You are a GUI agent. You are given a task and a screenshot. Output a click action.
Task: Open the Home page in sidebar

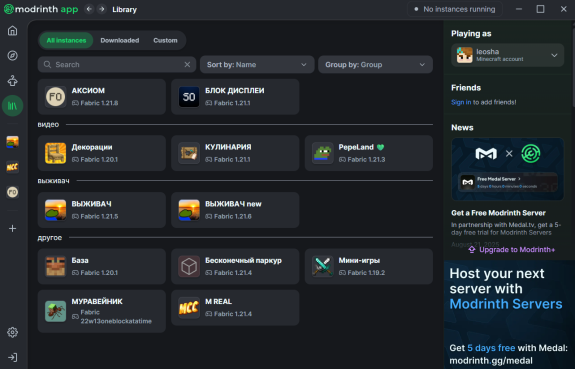click(x=12, y=31)
